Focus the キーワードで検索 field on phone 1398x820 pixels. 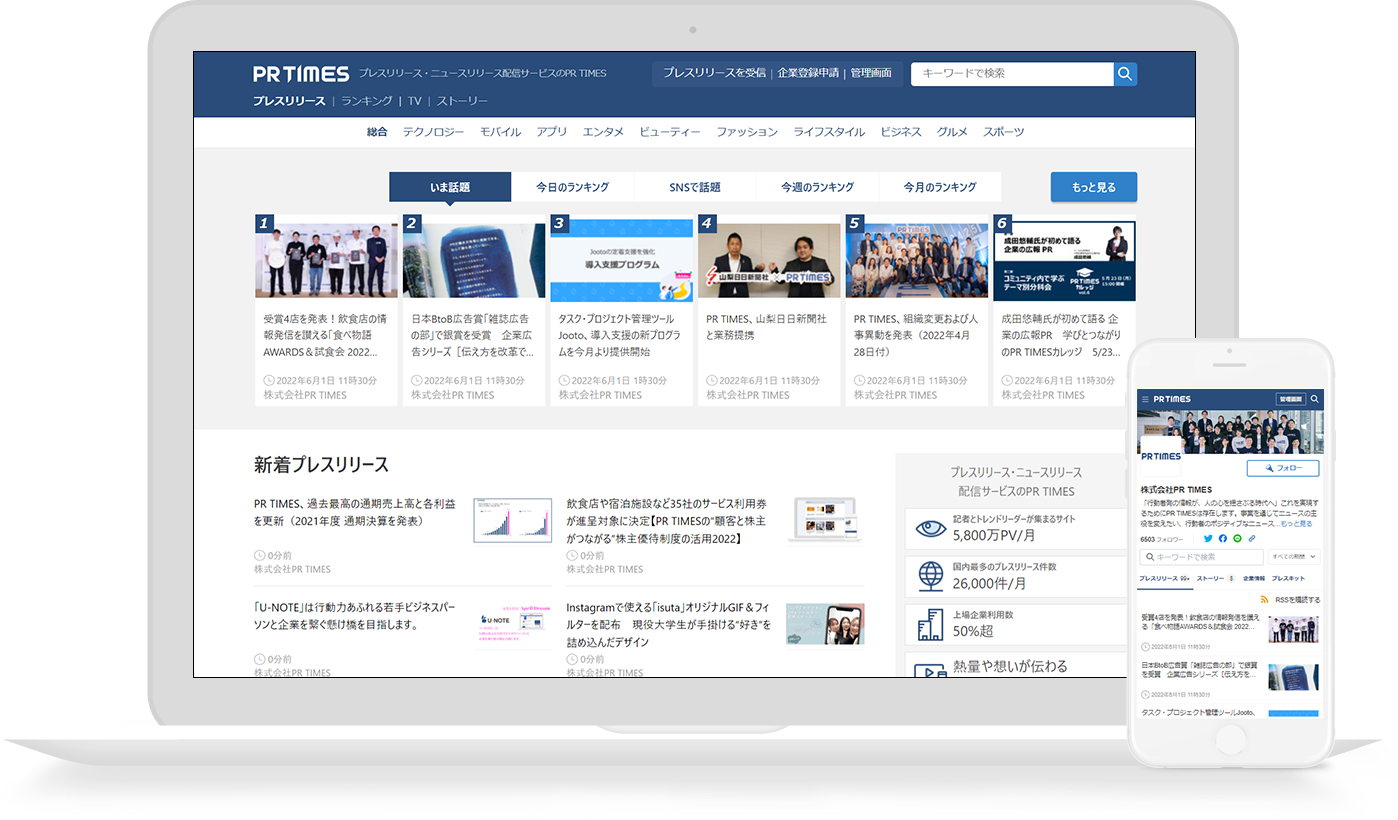(x=1202, y=557)
